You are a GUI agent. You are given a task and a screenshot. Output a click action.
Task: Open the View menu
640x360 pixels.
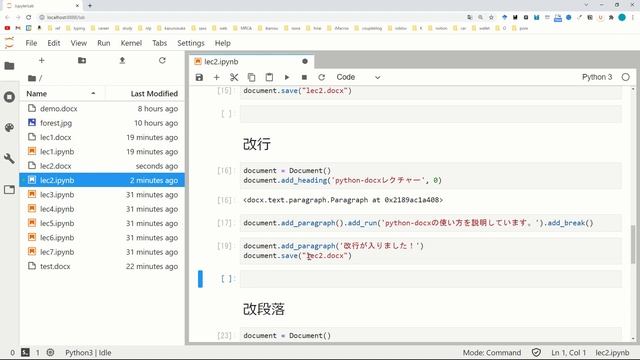[79, 43]
